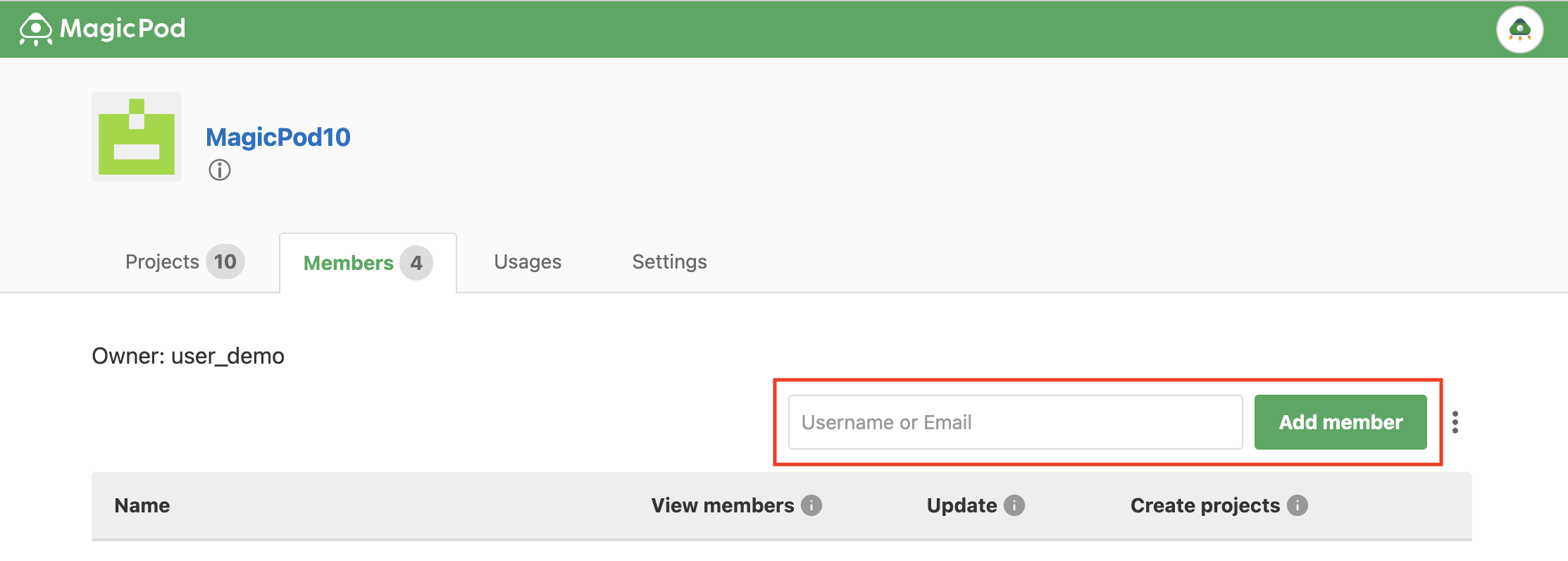Open the Usages tab

pos(528,262)
